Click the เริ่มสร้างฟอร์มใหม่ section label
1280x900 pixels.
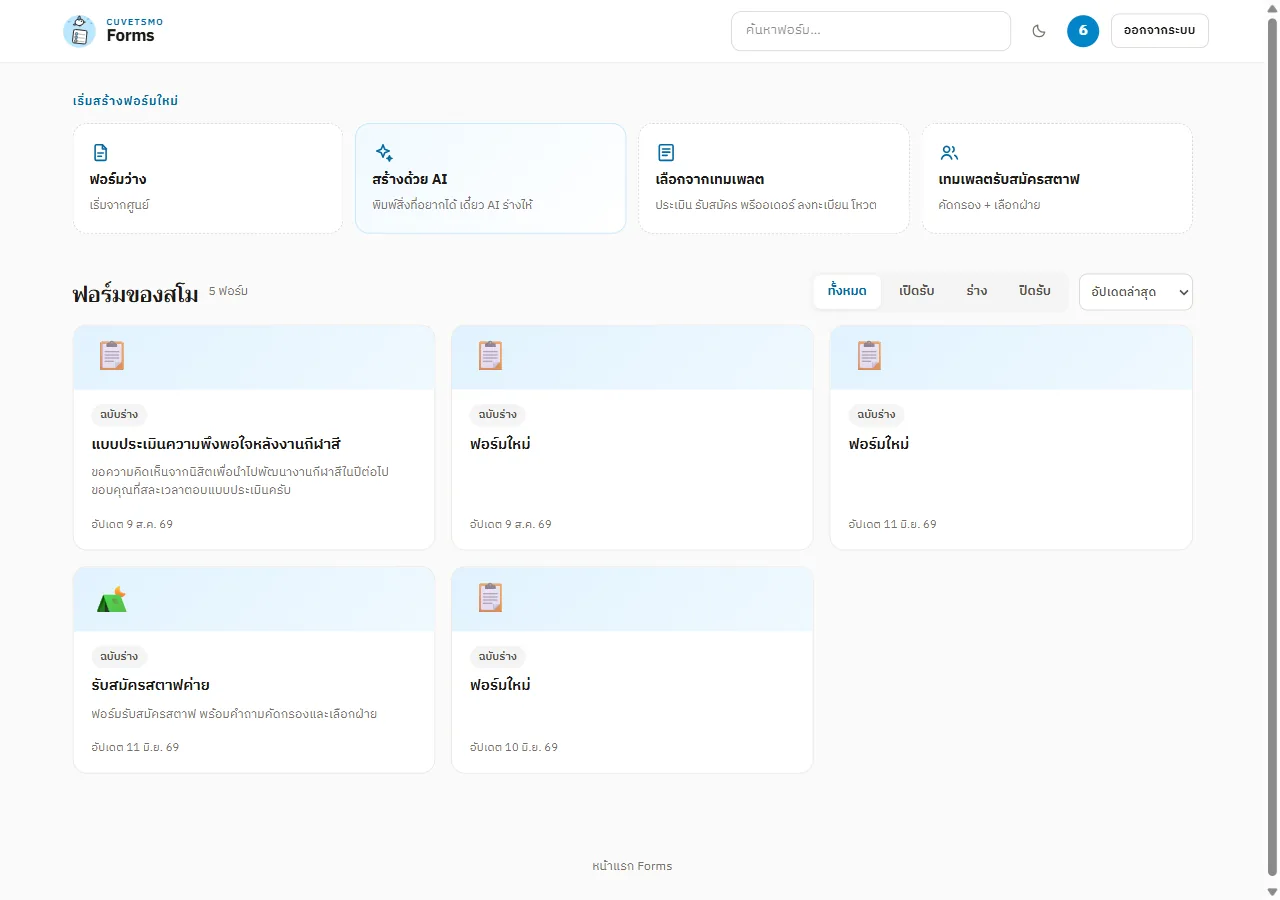(x=126, y=101)
